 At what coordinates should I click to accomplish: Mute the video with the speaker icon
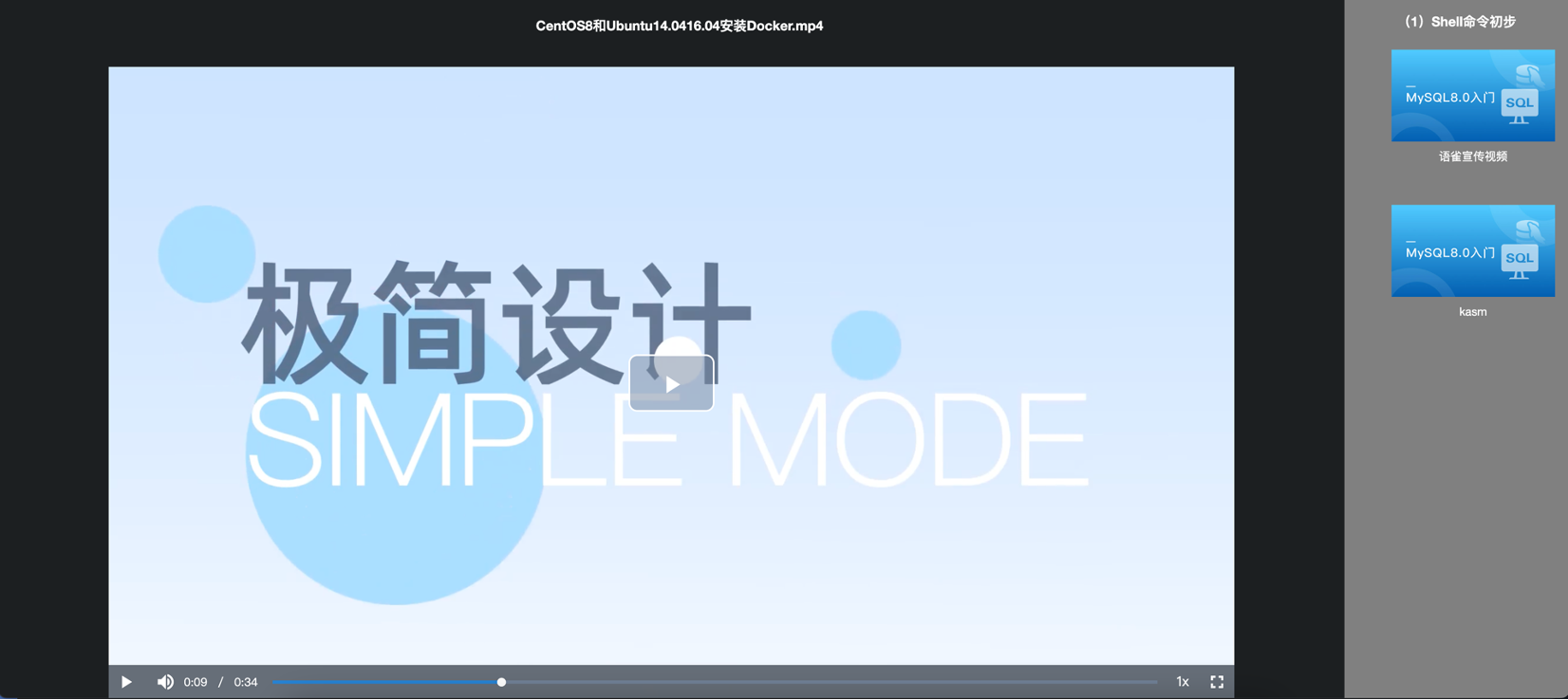tap(165, 682)
